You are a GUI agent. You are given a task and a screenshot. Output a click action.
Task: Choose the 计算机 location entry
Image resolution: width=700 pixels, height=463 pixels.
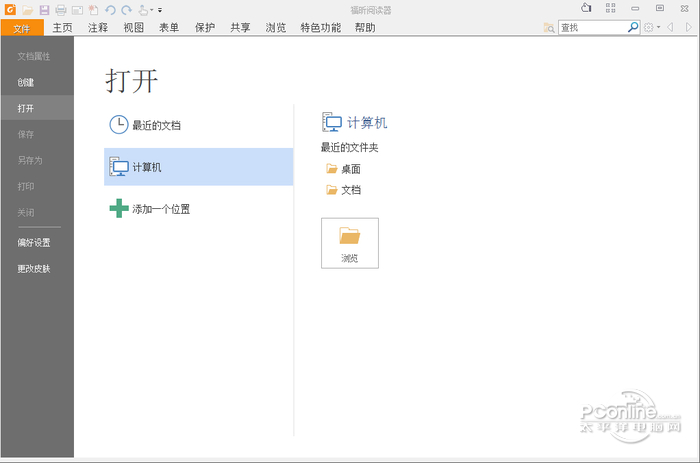pos(199,167)
